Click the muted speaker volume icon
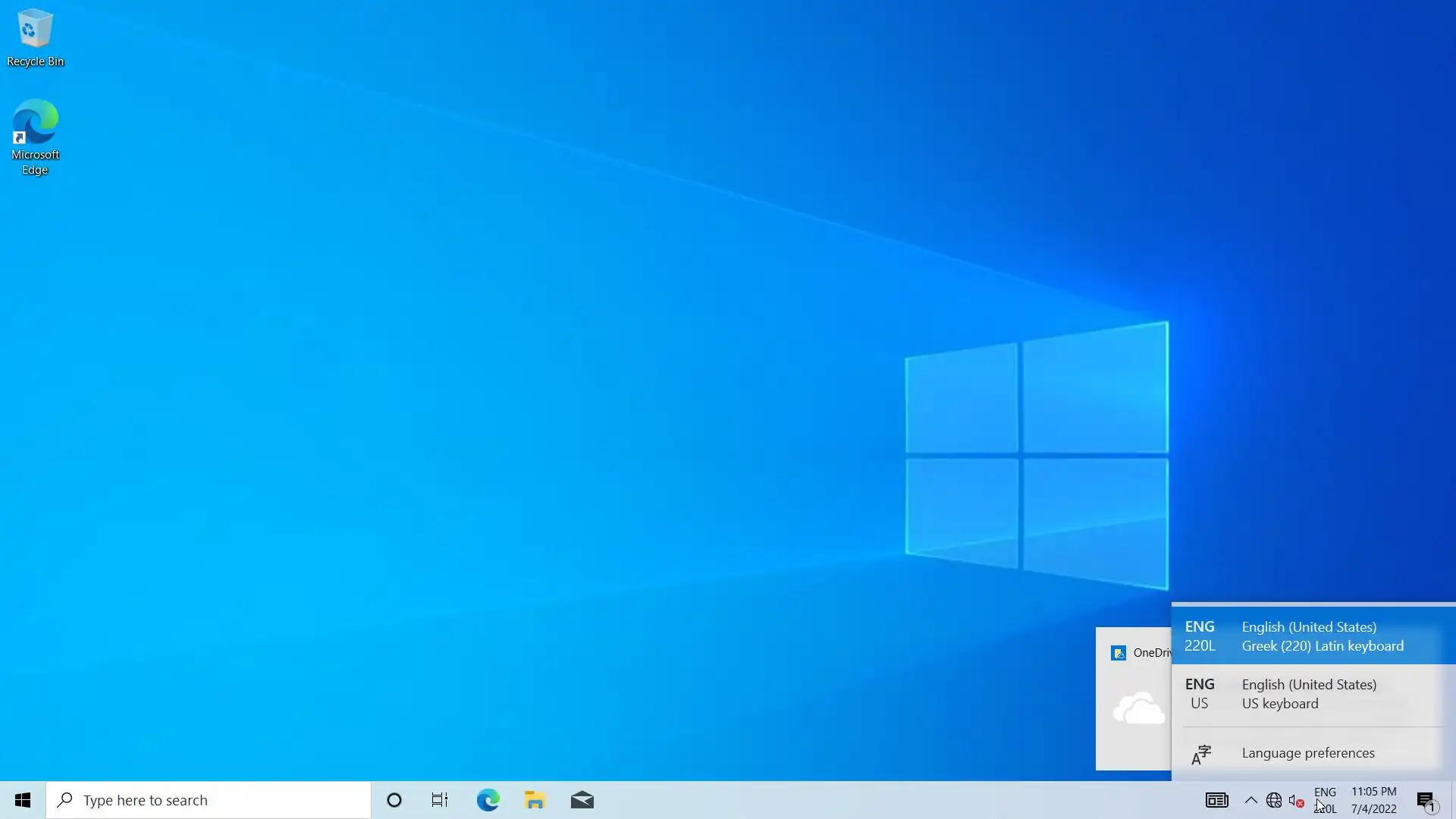 click(x=1297, y=800)
